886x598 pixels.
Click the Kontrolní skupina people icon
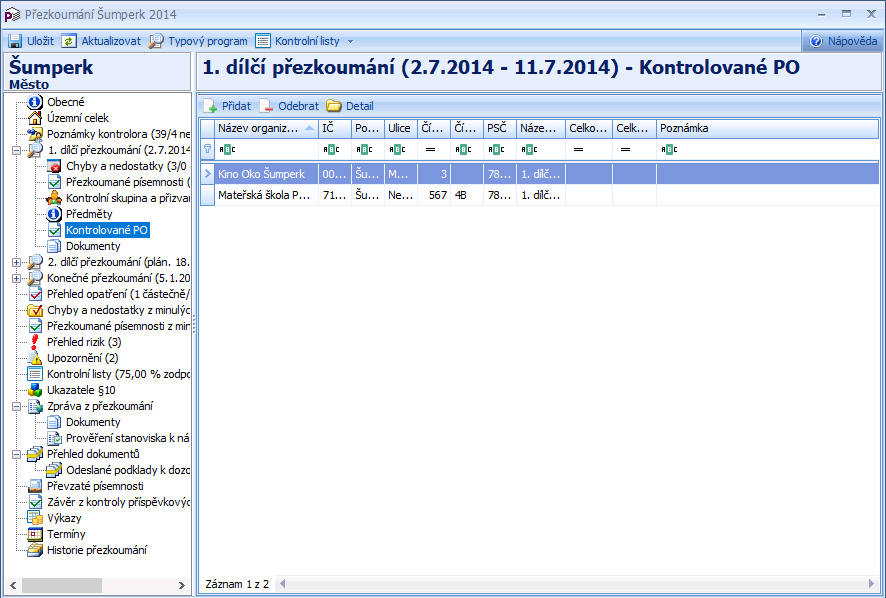click(54, 198)
